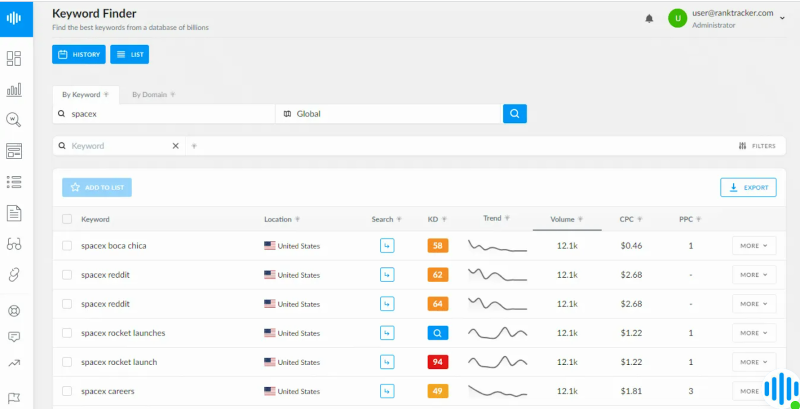
Task: Open the lifebuoy support icon in sidebar
Action: coord(14,311)
